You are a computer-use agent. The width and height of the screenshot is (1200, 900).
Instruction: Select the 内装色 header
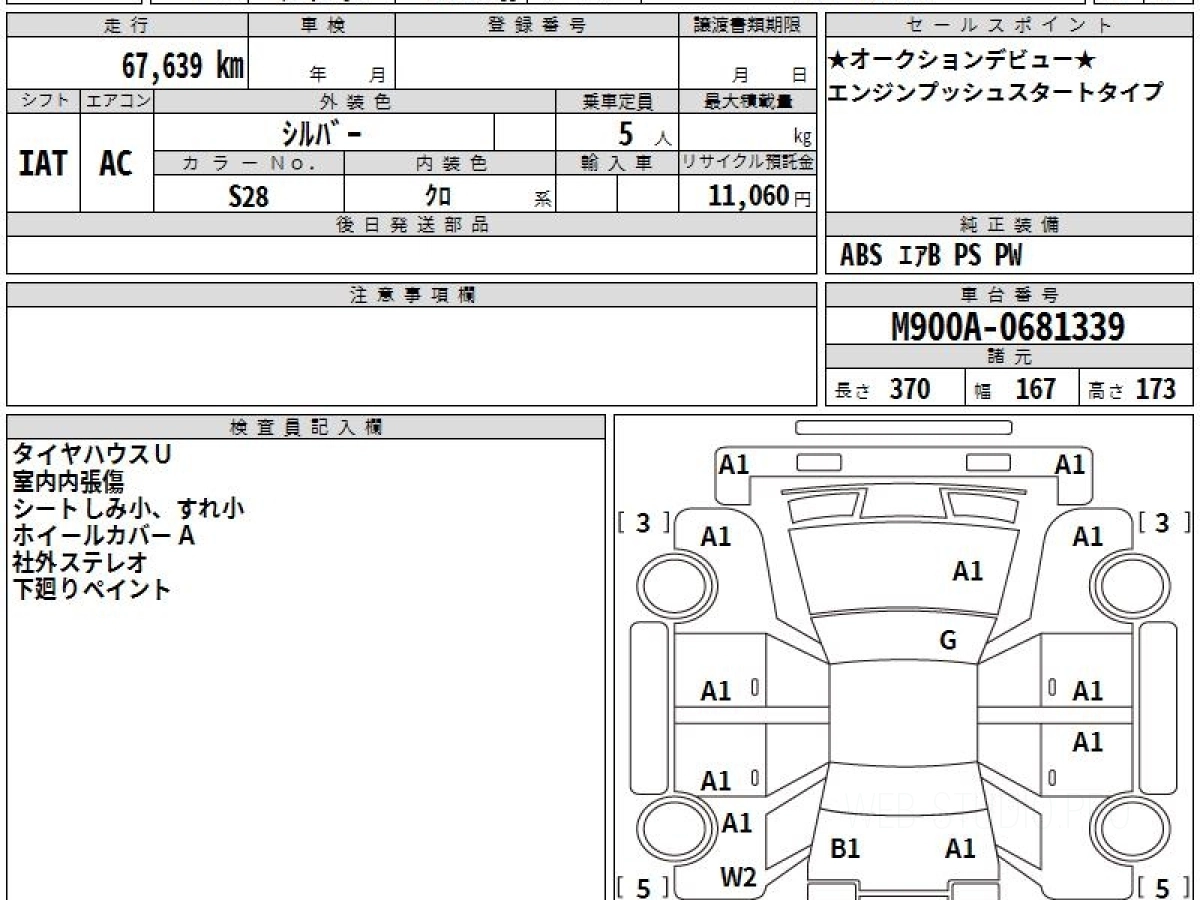(450, 163)
